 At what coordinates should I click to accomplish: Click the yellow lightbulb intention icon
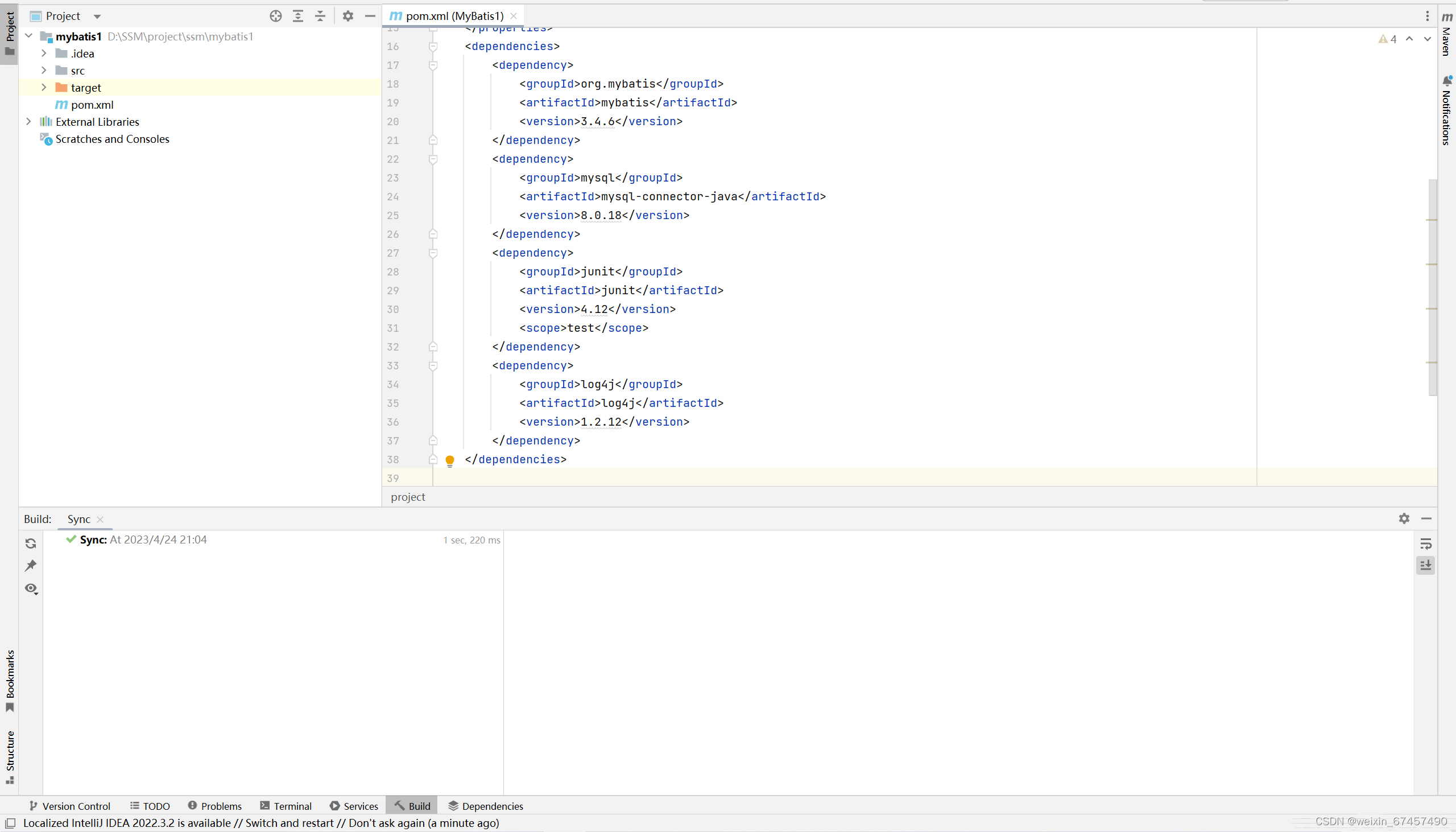450,460
